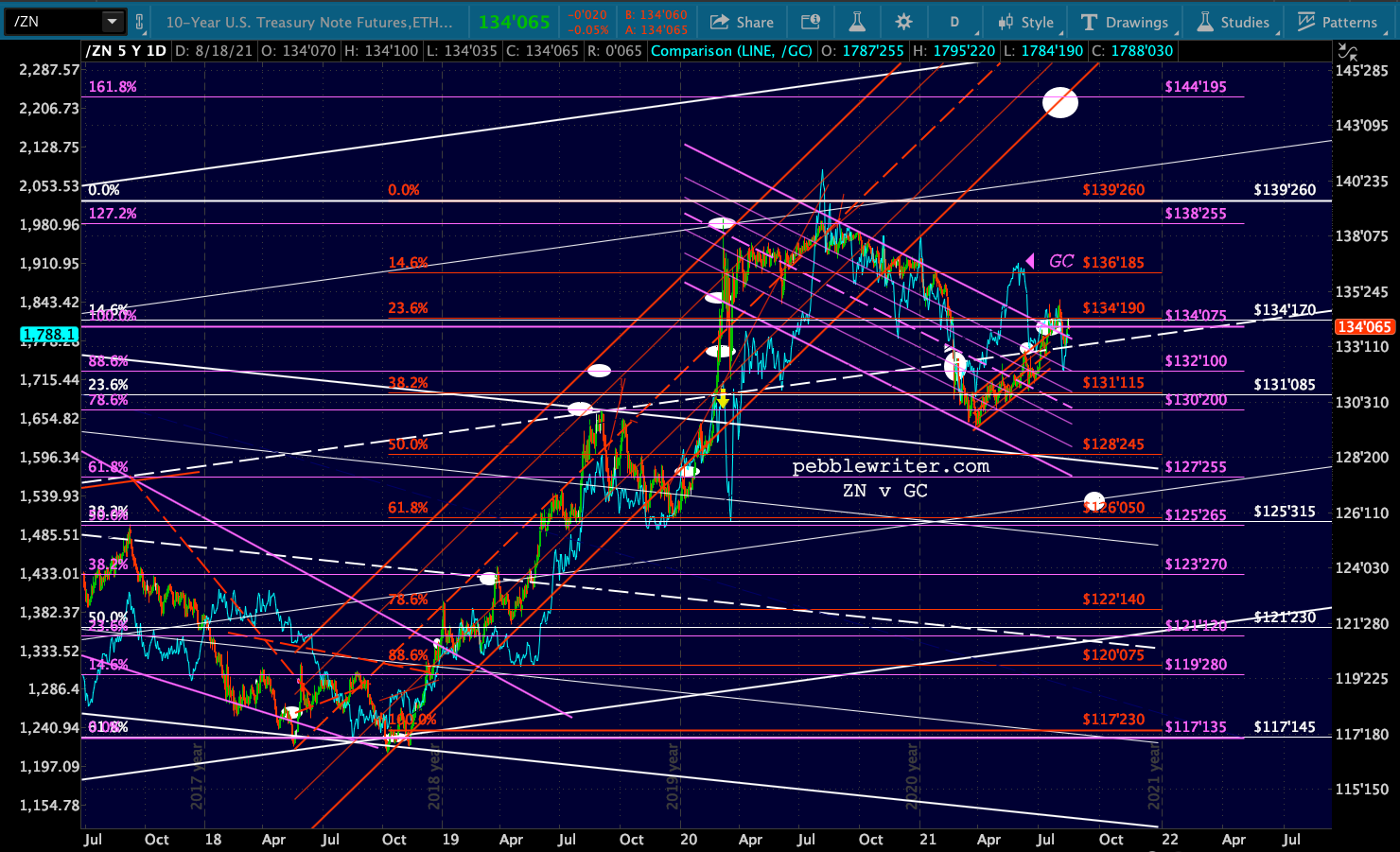This screenshot has width=1400, height=852.
Task: Click the 115'150 right axis value
Action: coord(1362,790)
